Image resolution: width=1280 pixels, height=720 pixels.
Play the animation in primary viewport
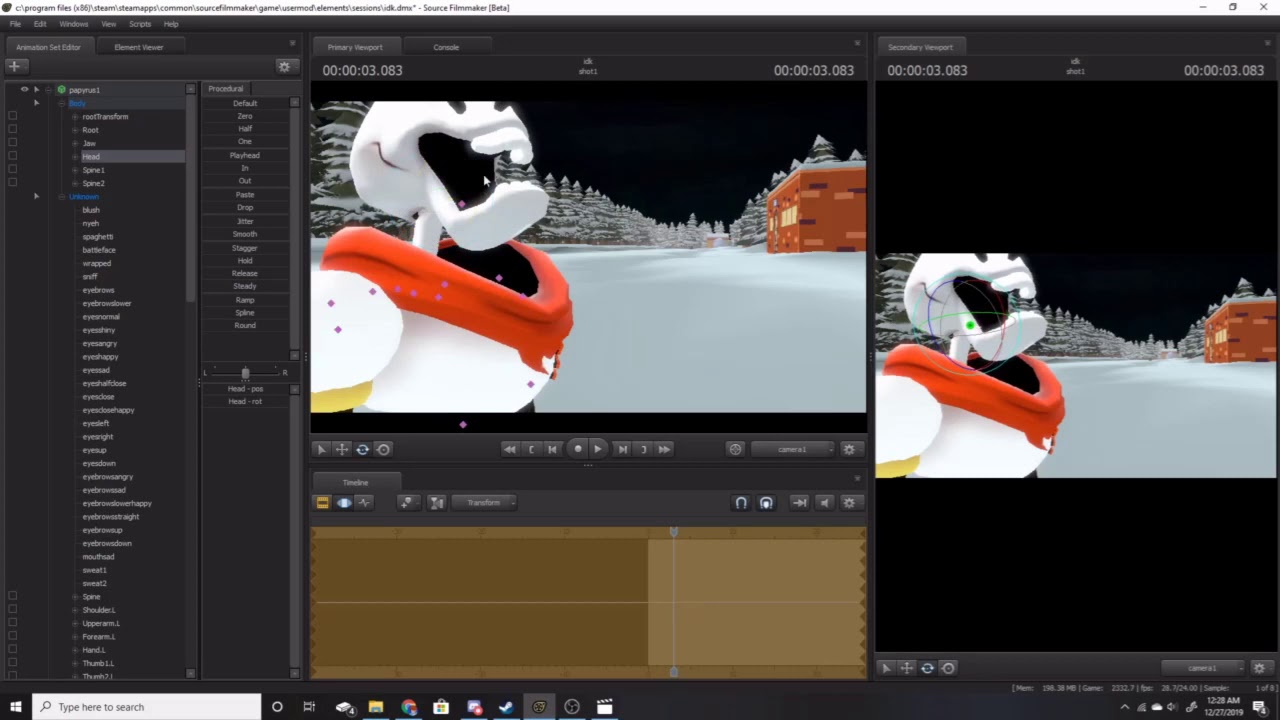tap(598, 449)
